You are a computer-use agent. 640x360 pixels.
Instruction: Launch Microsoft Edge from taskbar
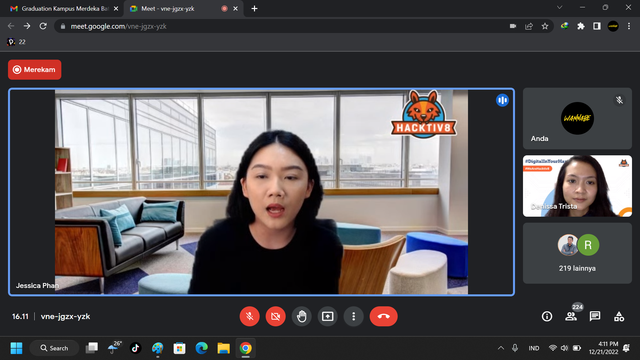point(201,348)
